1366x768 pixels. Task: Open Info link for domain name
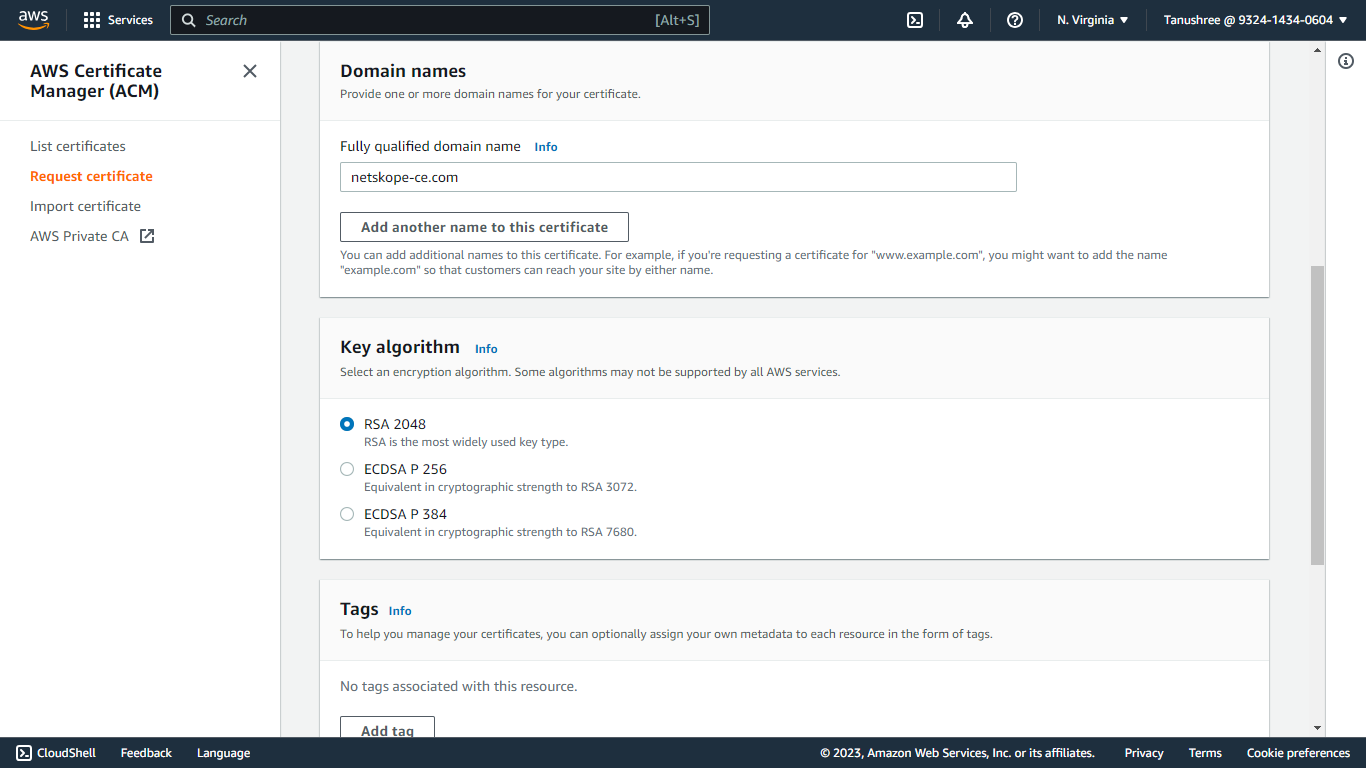[546, 147]
